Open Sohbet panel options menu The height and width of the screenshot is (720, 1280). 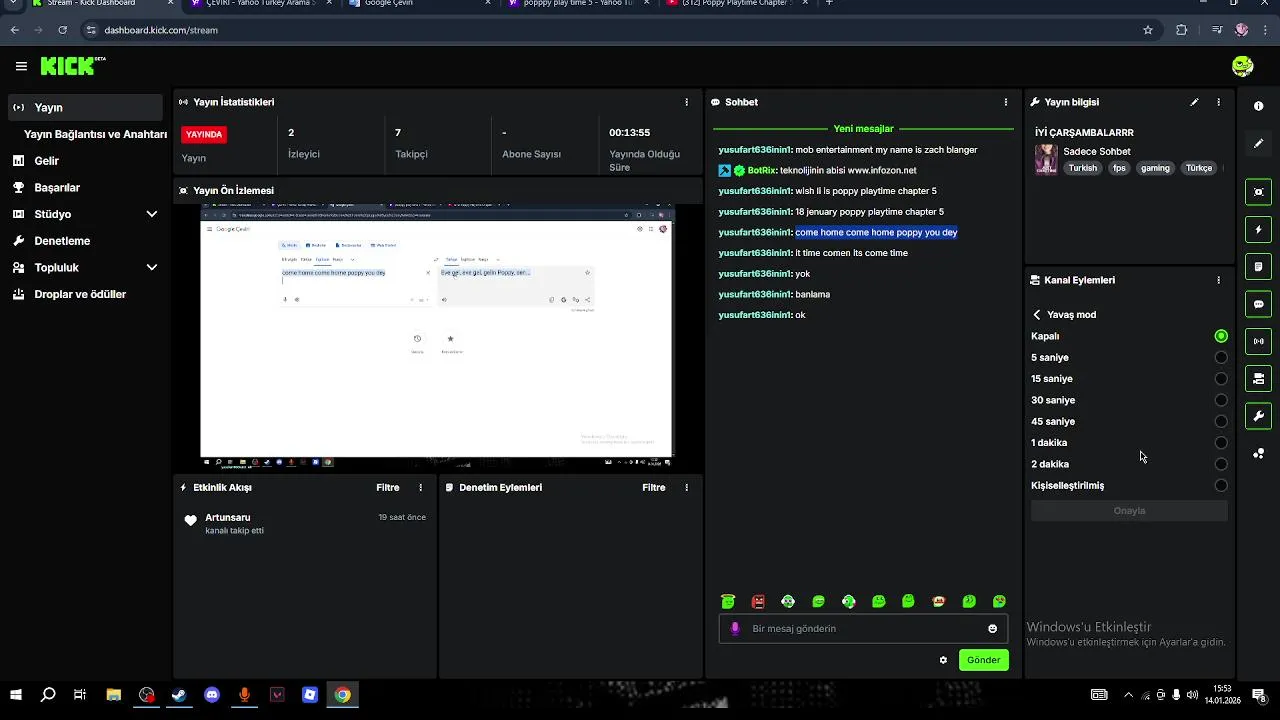tap(1006, 102)
